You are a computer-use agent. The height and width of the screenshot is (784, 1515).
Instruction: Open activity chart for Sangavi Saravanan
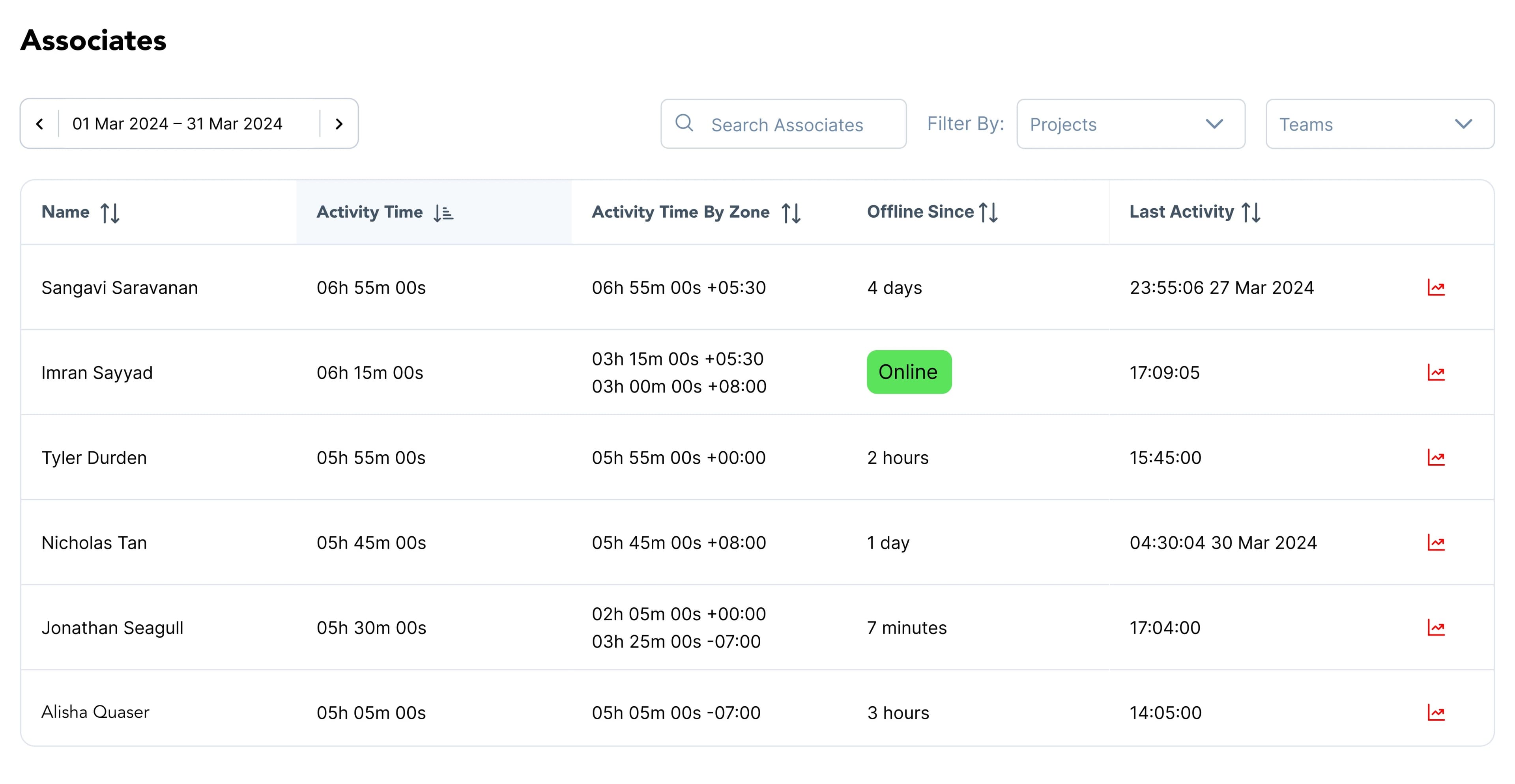click(1436, 287)
